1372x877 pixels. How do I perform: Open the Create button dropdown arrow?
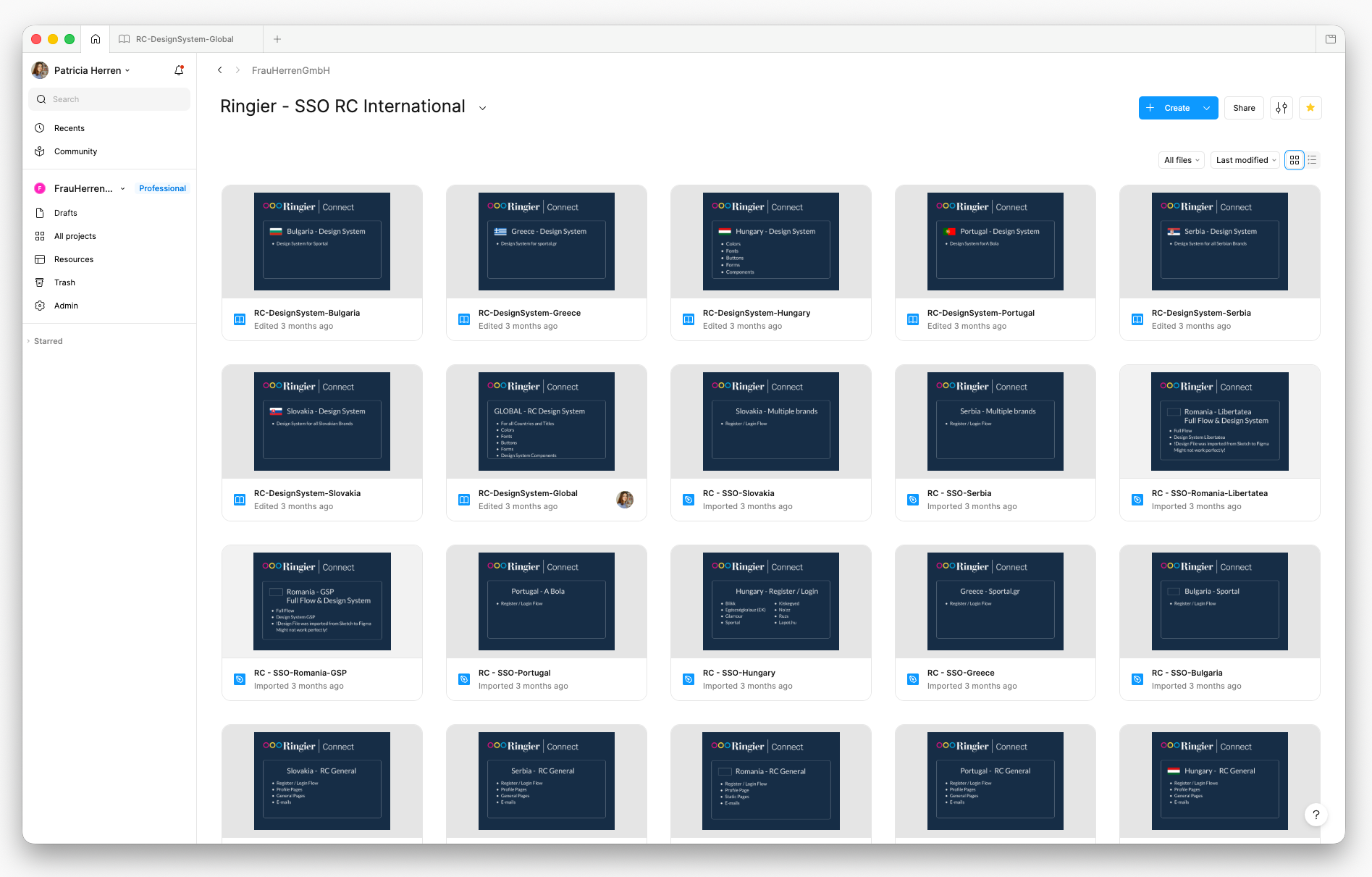1207,108
